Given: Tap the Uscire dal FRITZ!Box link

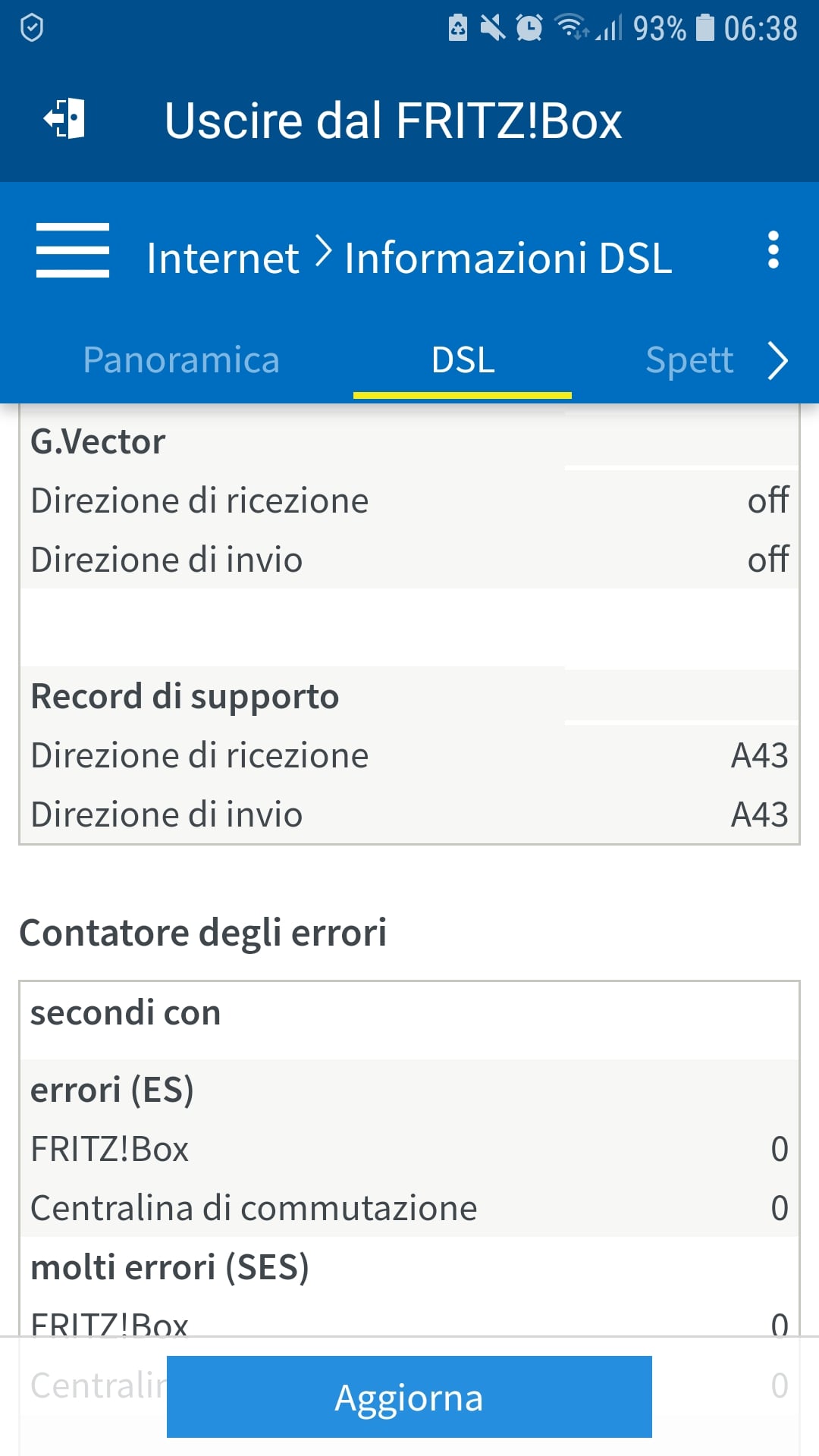Looking at the screenshot, I should click(x=393, y=121).
